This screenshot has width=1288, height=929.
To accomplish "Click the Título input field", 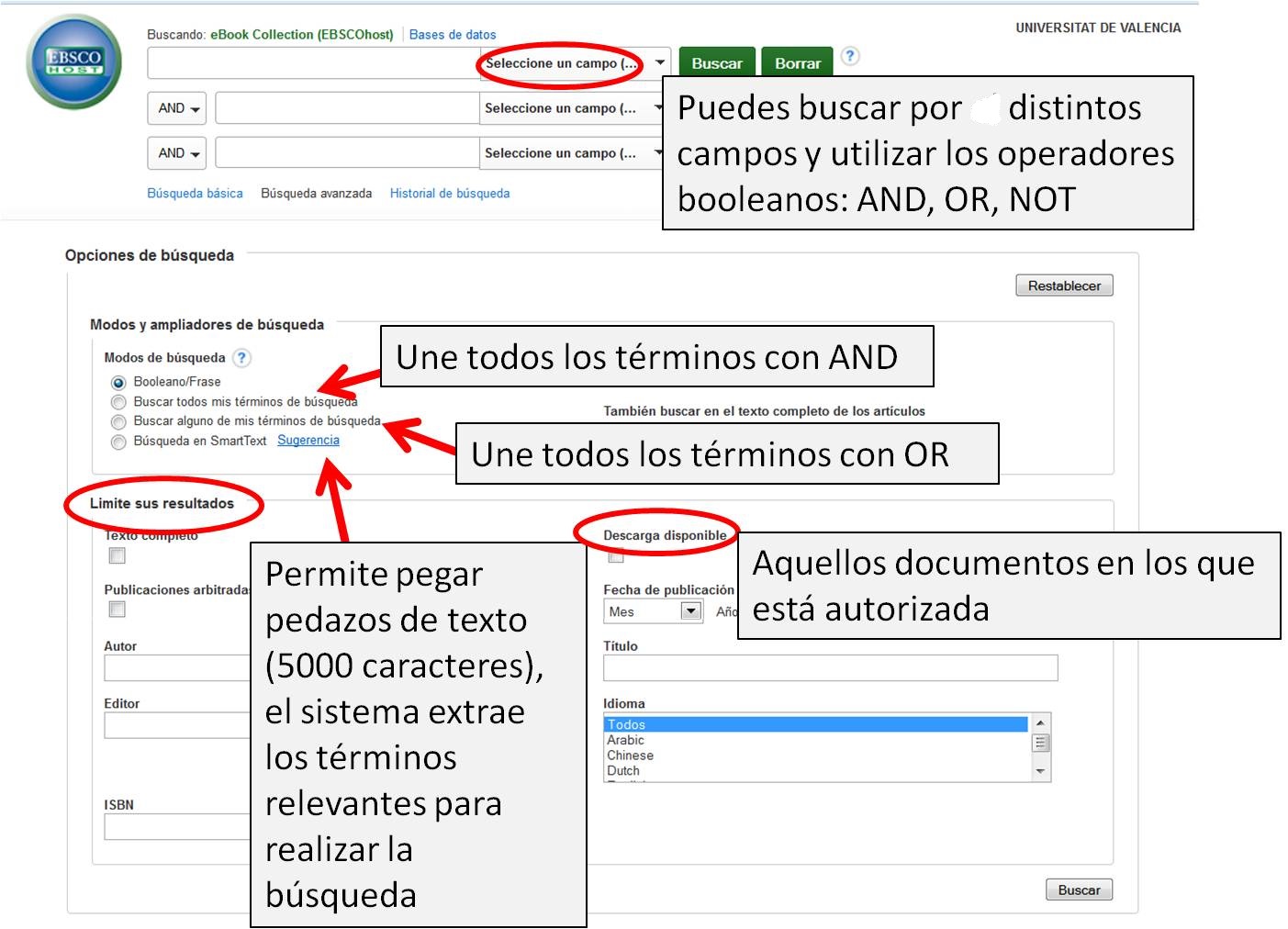I will [830, 667].
